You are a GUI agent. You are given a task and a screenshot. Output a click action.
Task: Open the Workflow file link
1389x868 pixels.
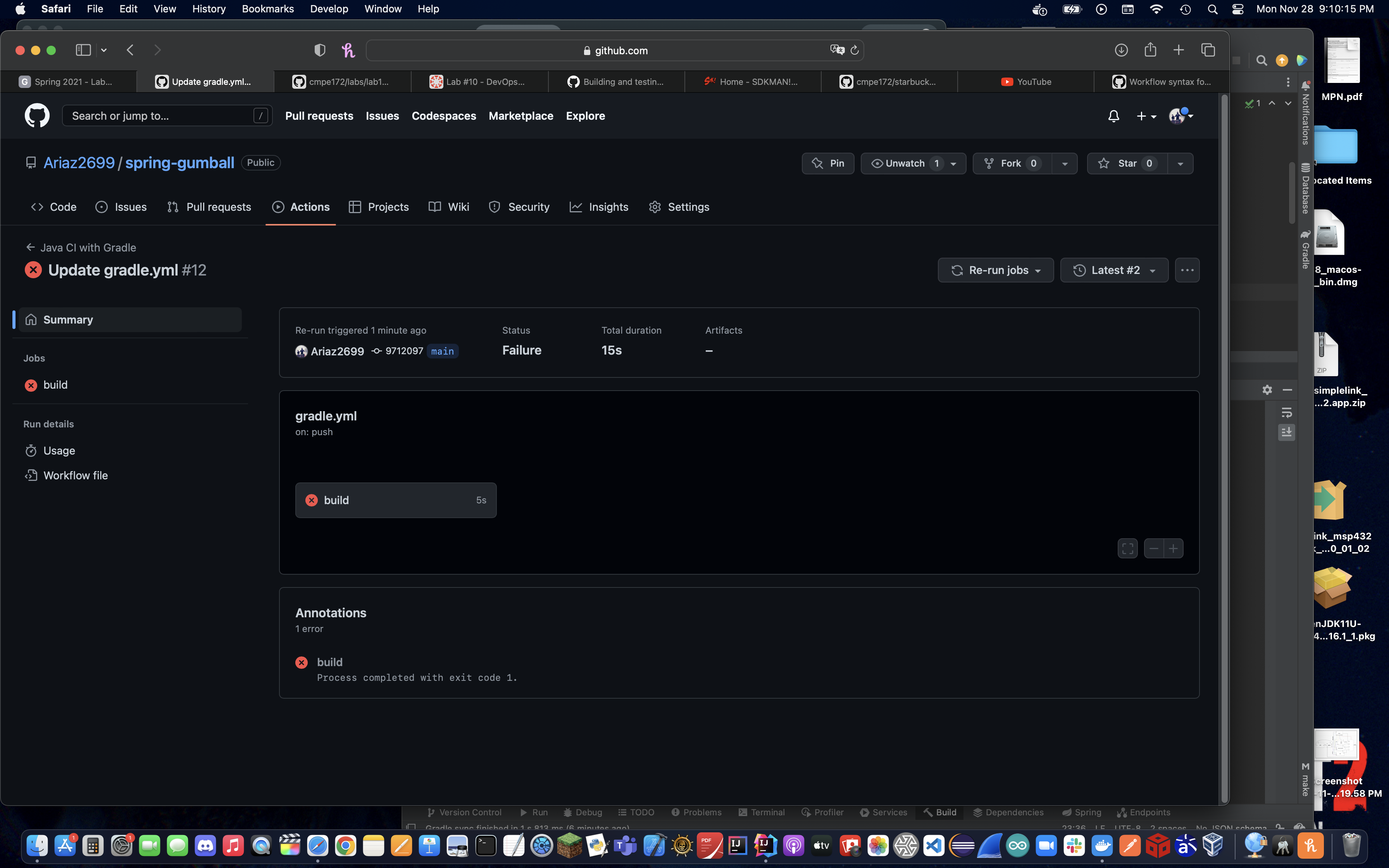click(x=75, y=475)
